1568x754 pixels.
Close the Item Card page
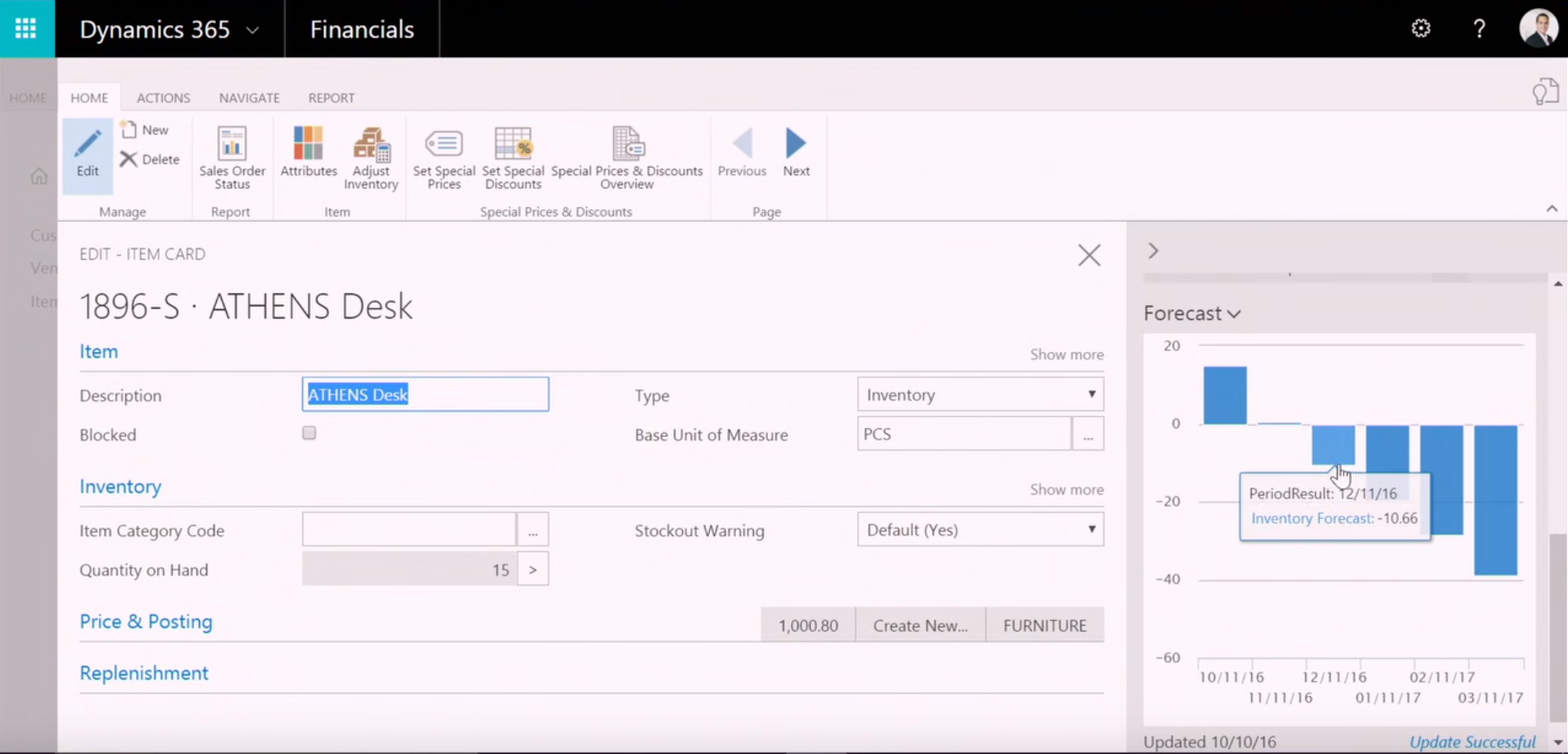coord(1089,255)
